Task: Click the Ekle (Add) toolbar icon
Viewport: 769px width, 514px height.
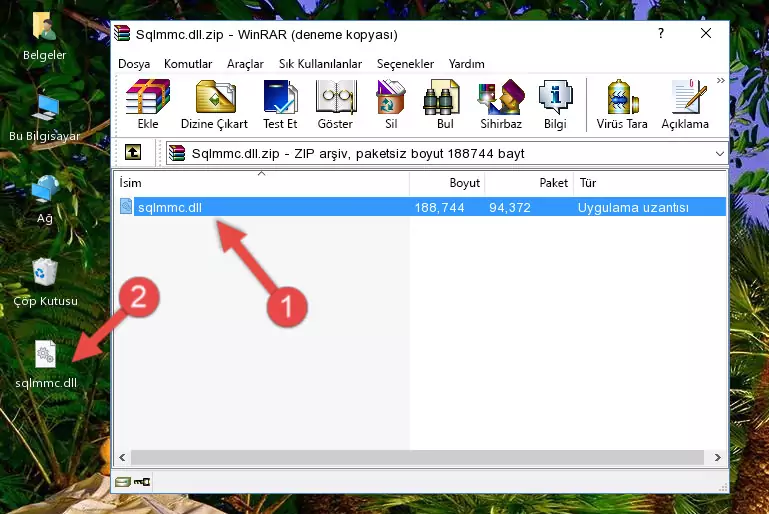Action: pyautogui.click(x=148, y=104)
